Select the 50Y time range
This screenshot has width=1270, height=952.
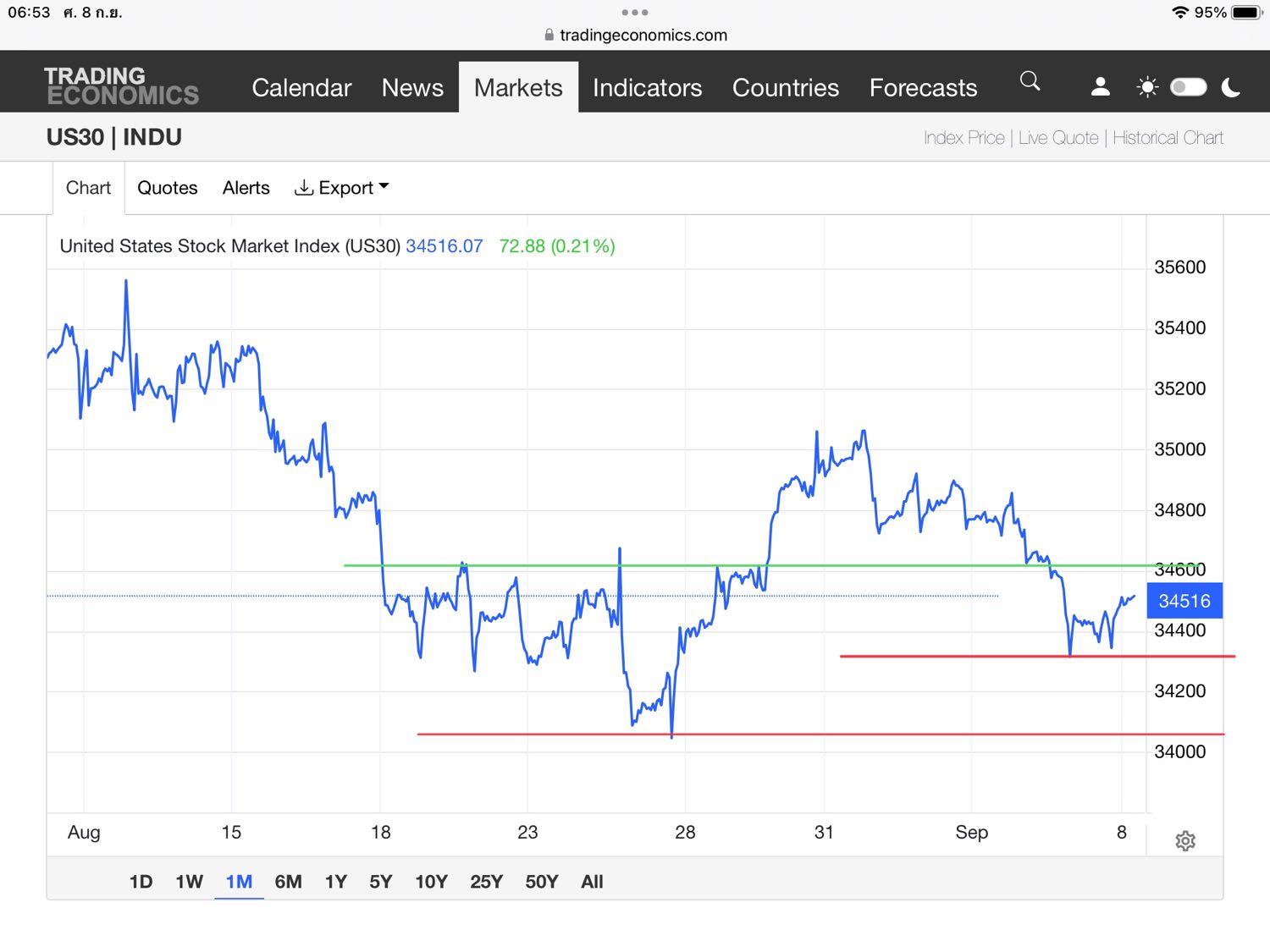tap(542, 882)
